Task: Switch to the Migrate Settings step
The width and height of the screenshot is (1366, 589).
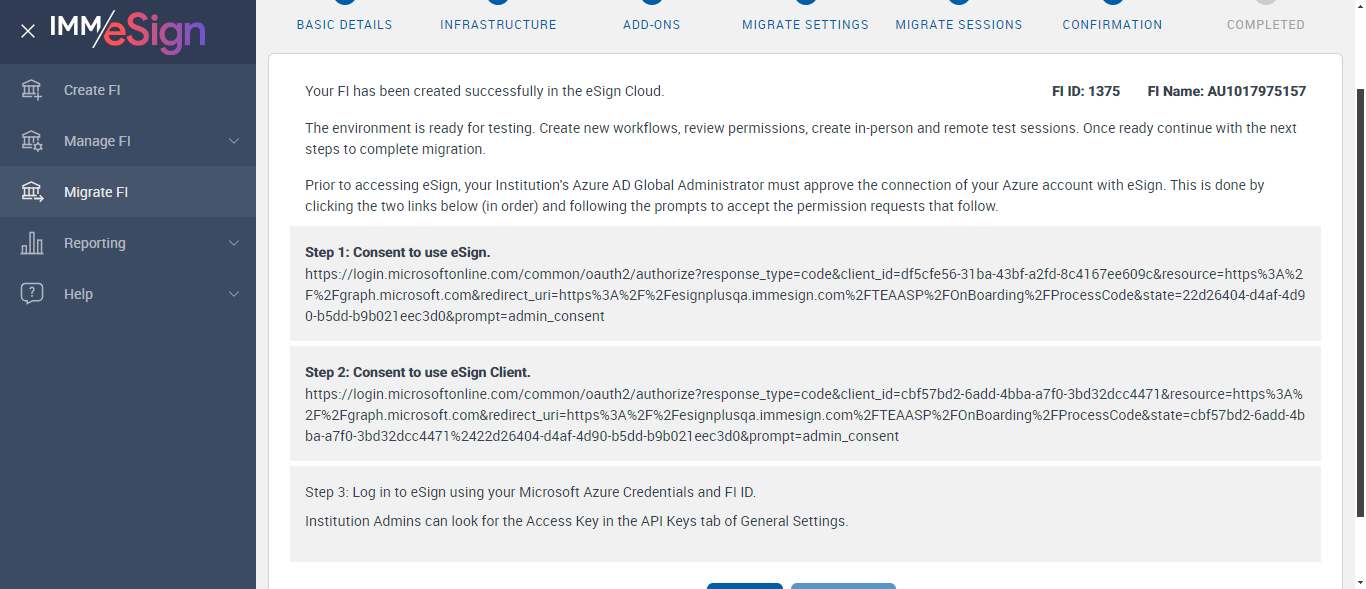Action: pyautogui.click(x=805, y=25)
